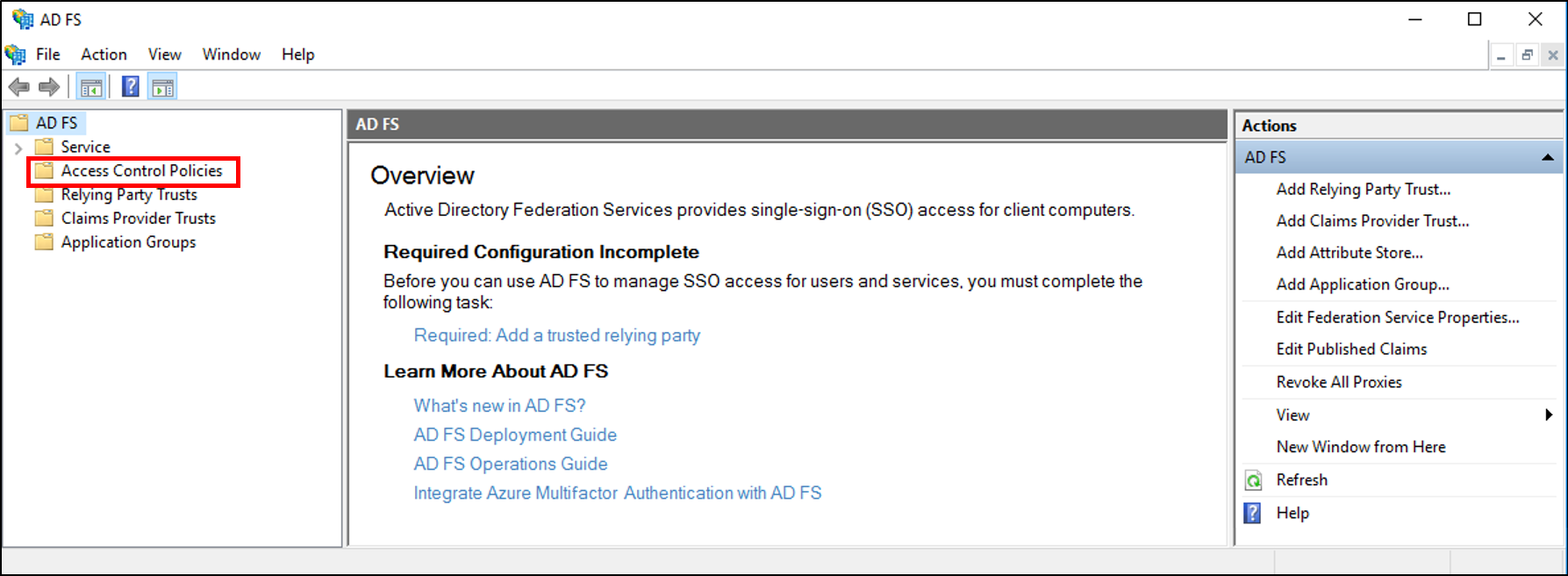This screenshot has height=576, width=1568.
Task: Expand the Service node in the tree
Action: point(19,147)
